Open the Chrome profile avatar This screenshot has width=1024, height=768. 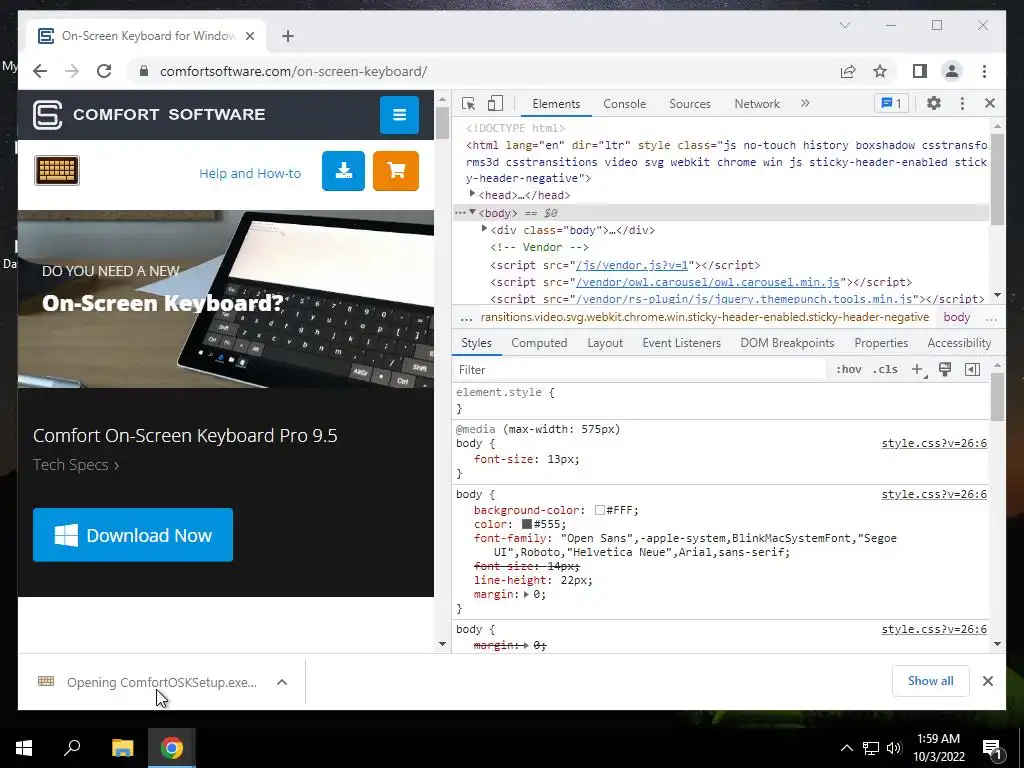pyautogui.click(x=952, y=71)
